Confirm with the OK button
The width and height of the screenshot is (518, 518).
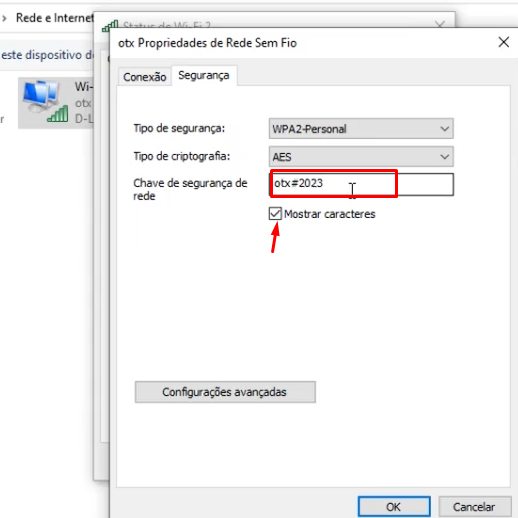394,507
